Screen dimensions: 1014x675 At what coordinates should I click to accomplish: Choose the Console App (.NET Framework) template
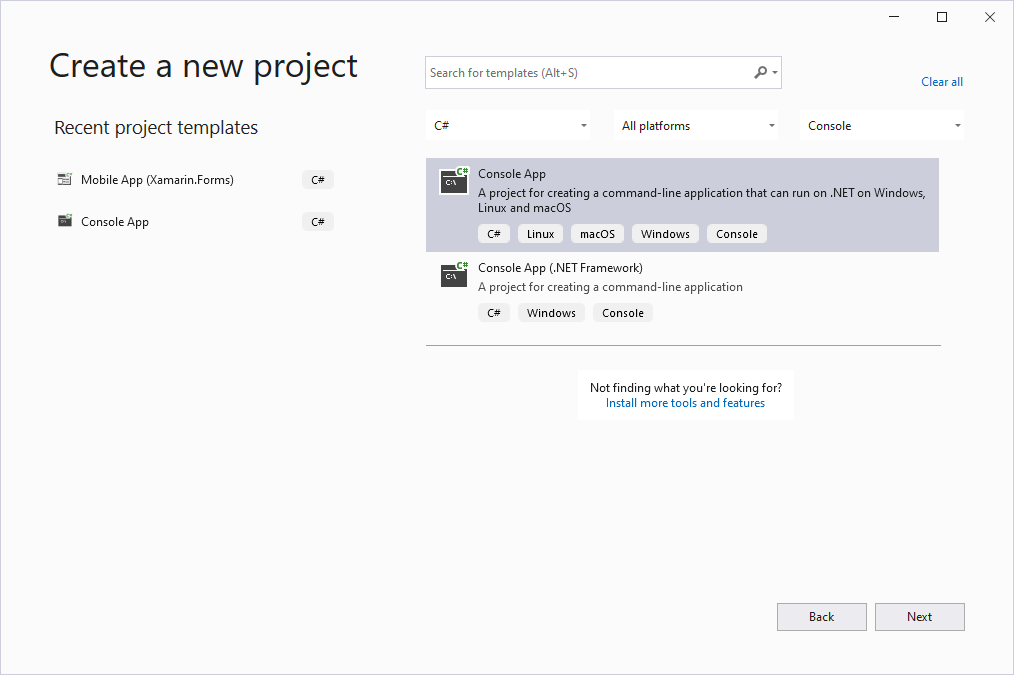(560, 268)
